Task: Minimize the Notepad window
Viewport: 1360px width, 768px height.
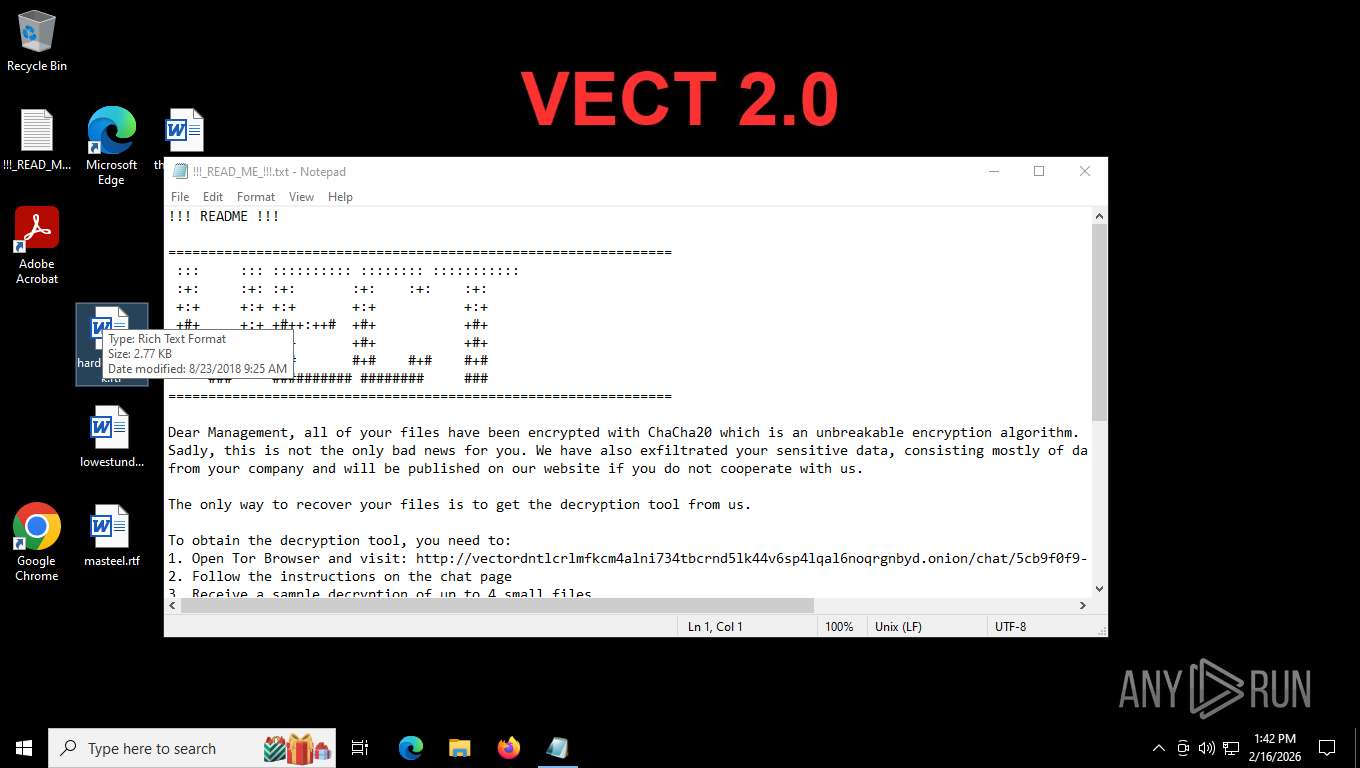Action: [x=993, y=171]
